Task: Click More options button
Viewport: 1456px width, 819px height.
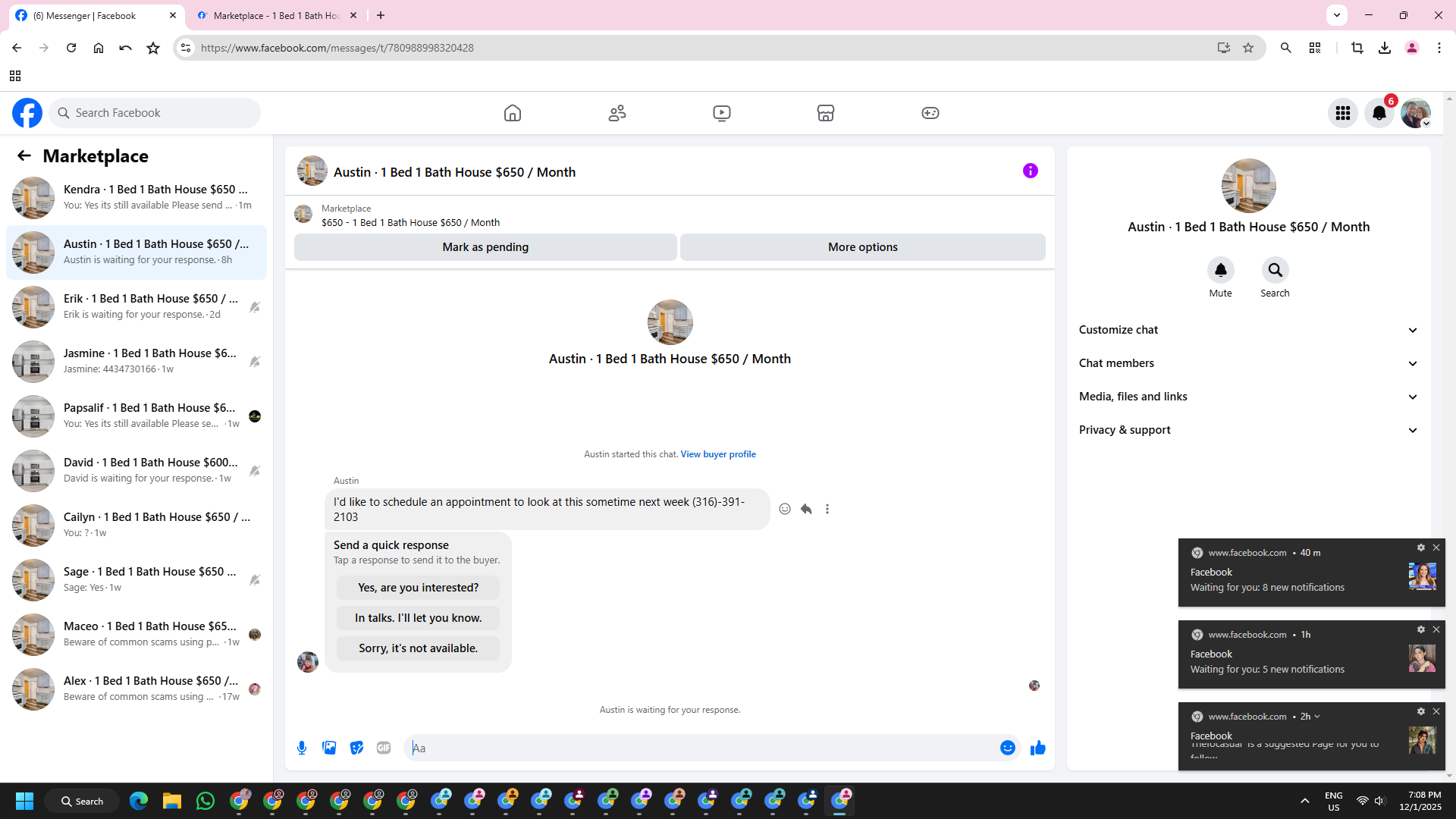Action: tap(863, 247)
